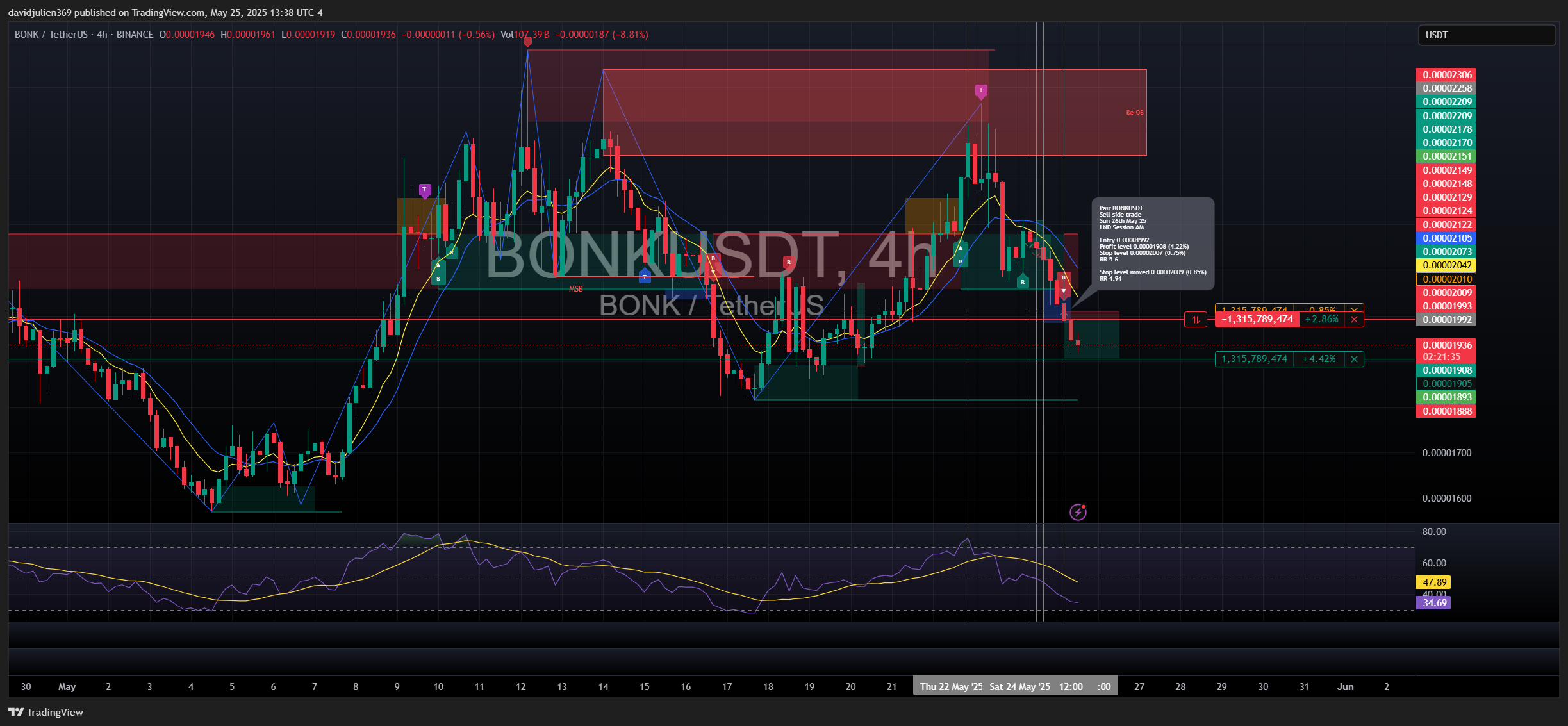Click the purple T marker near May 9 candles
Image resolution: width=1568 pixels, height=726 pixels.
[x=424, y=190]
